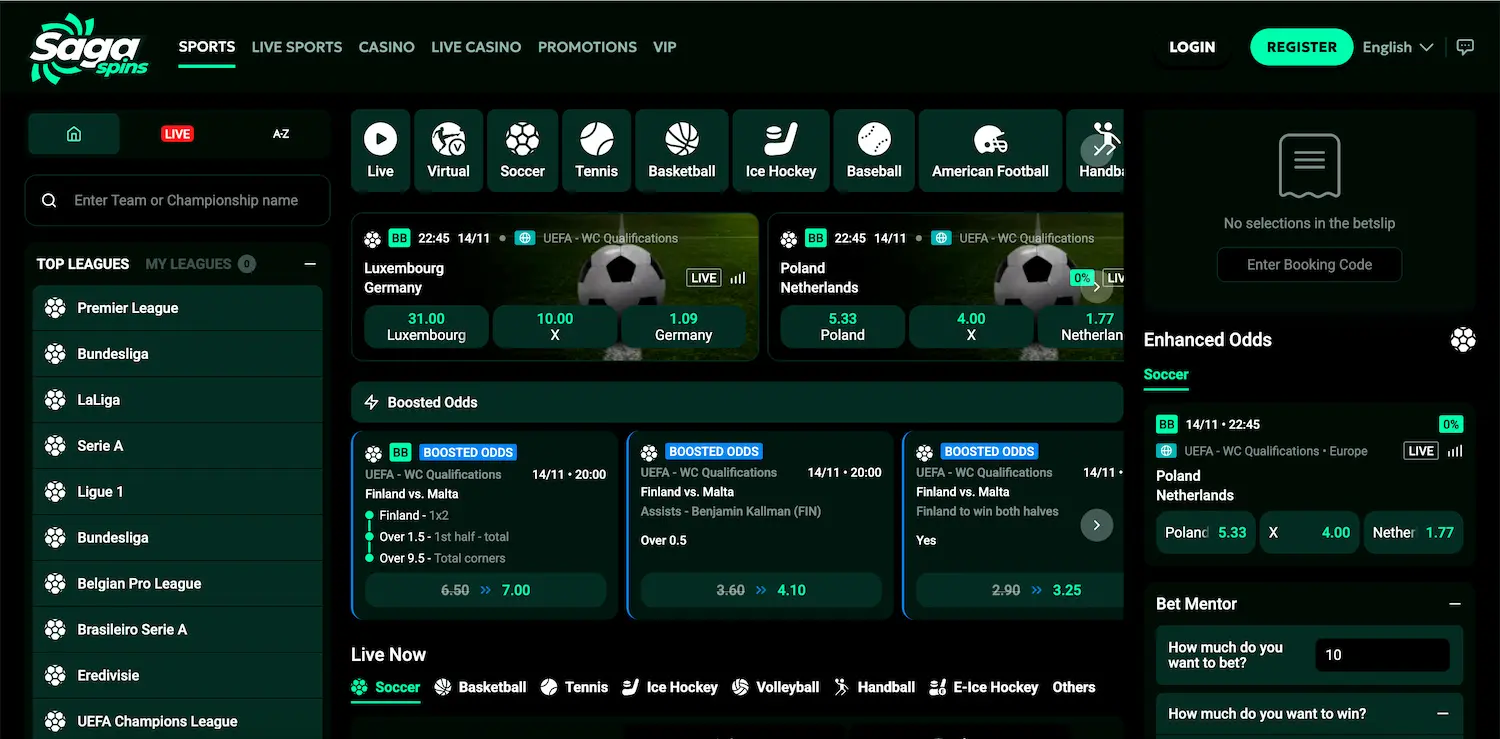Switch to the LIVE tab in the sidebar
The width and height of the screenshot is (1500, 739).
click(177, 131)
